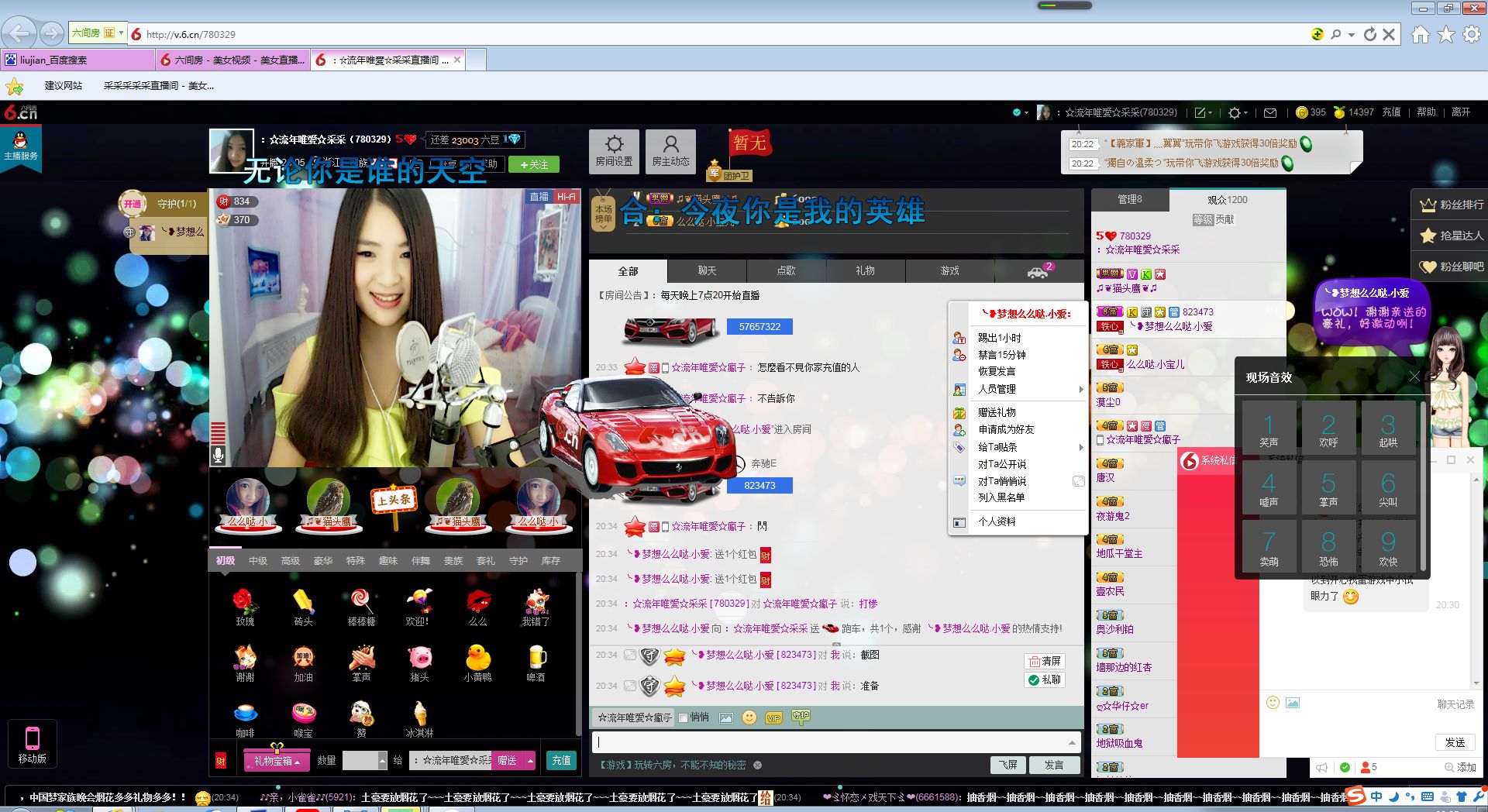Click the green 充值 button by gifts
This screenshot has height=812, width=1488.
point(561,761)
